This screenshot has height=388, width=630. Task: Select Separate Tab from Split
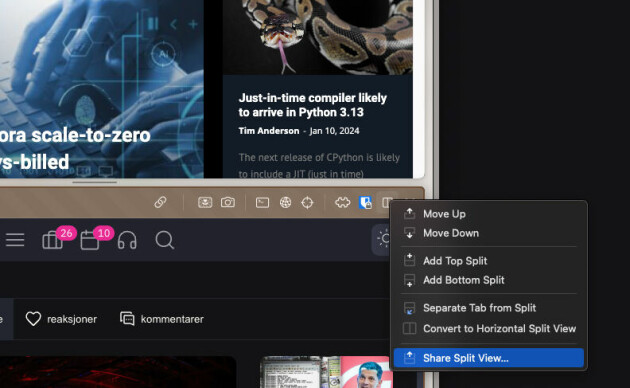[x=489, y=308]
